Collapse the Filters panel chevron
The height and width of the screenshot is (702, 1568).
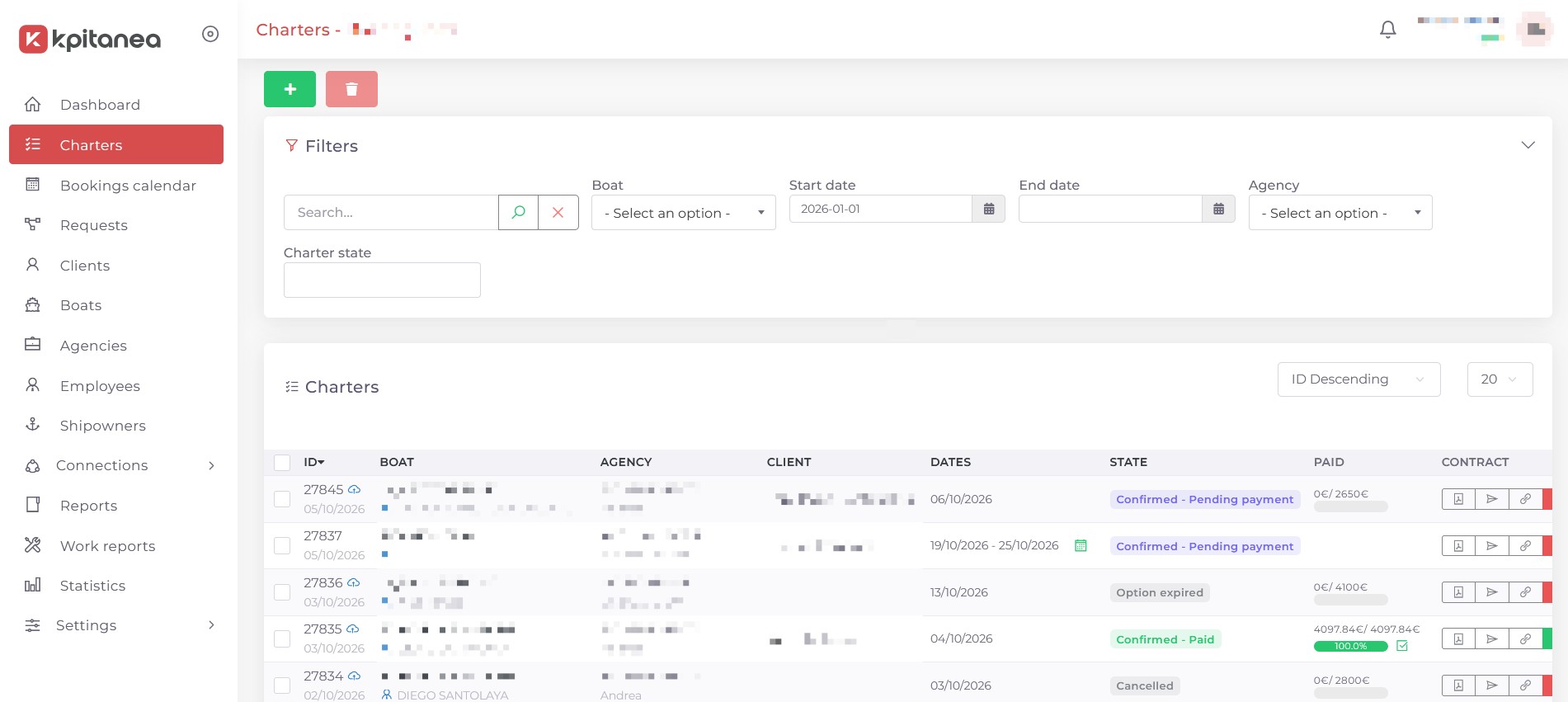[x=1528, y=145]
